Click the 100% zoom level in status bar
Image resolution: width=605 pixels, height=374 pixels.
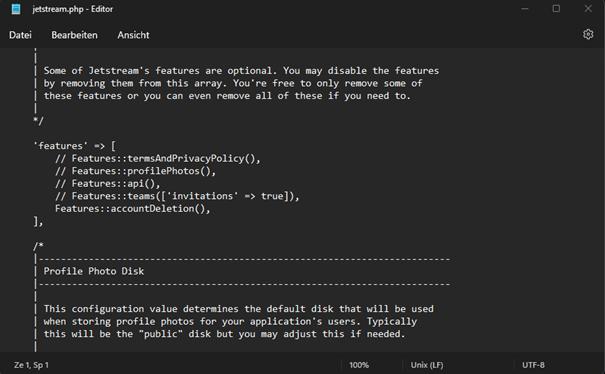click(359, 365)
